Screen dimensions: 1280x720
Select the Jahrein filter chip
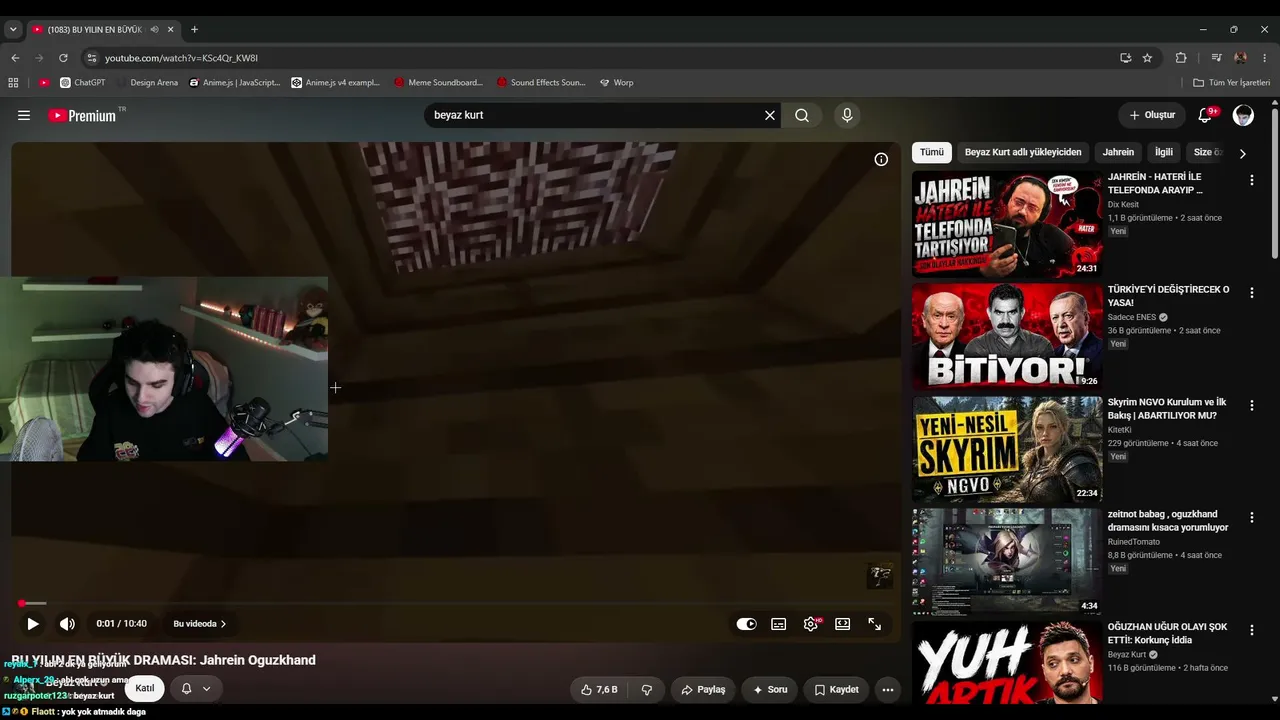pos(1118,153)
